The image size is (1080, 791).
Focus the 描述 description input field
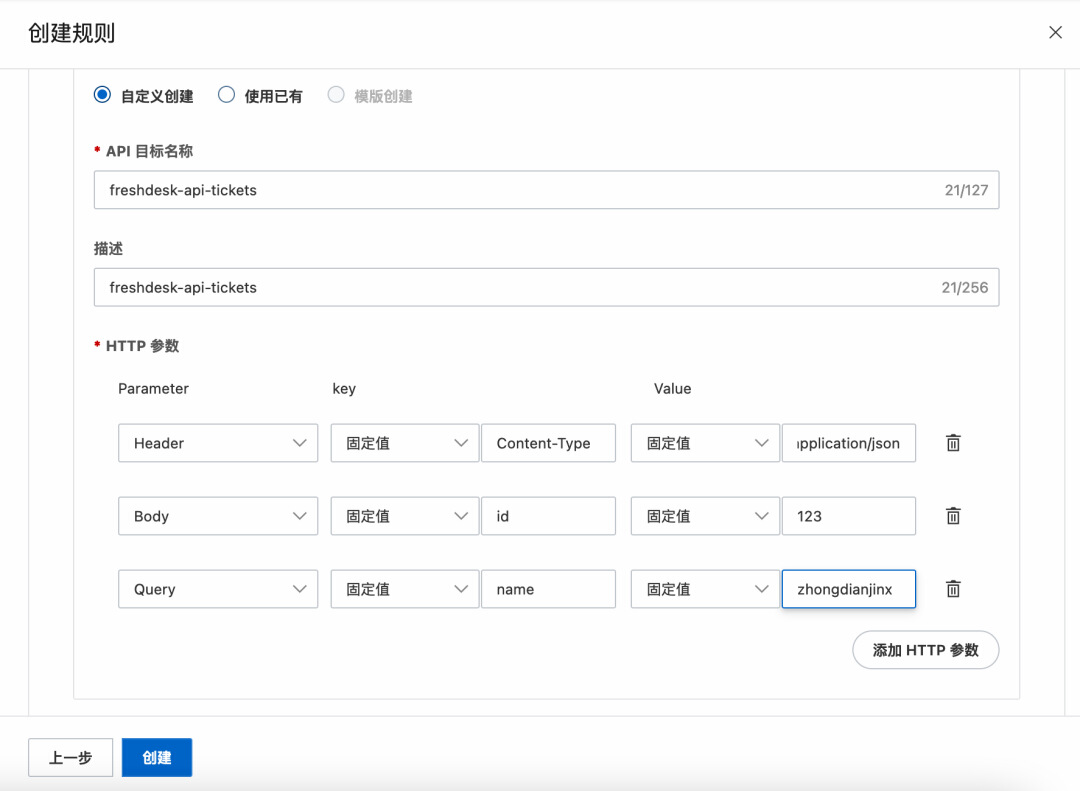pyautogui.click(x=546, y=287)
